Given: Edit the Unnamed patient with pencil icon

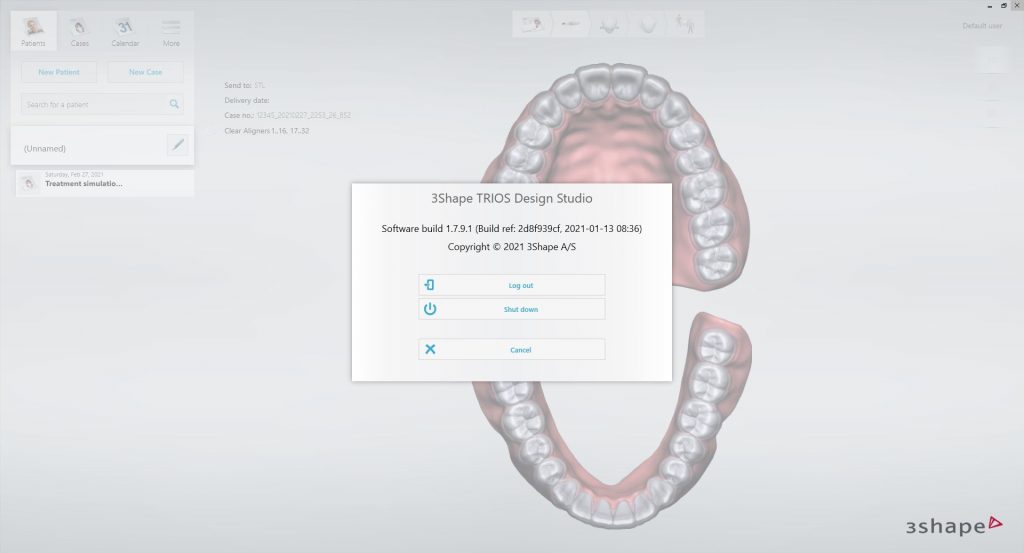Looking at the screenshot, I should pyautogui.click(x=178, y=145).
